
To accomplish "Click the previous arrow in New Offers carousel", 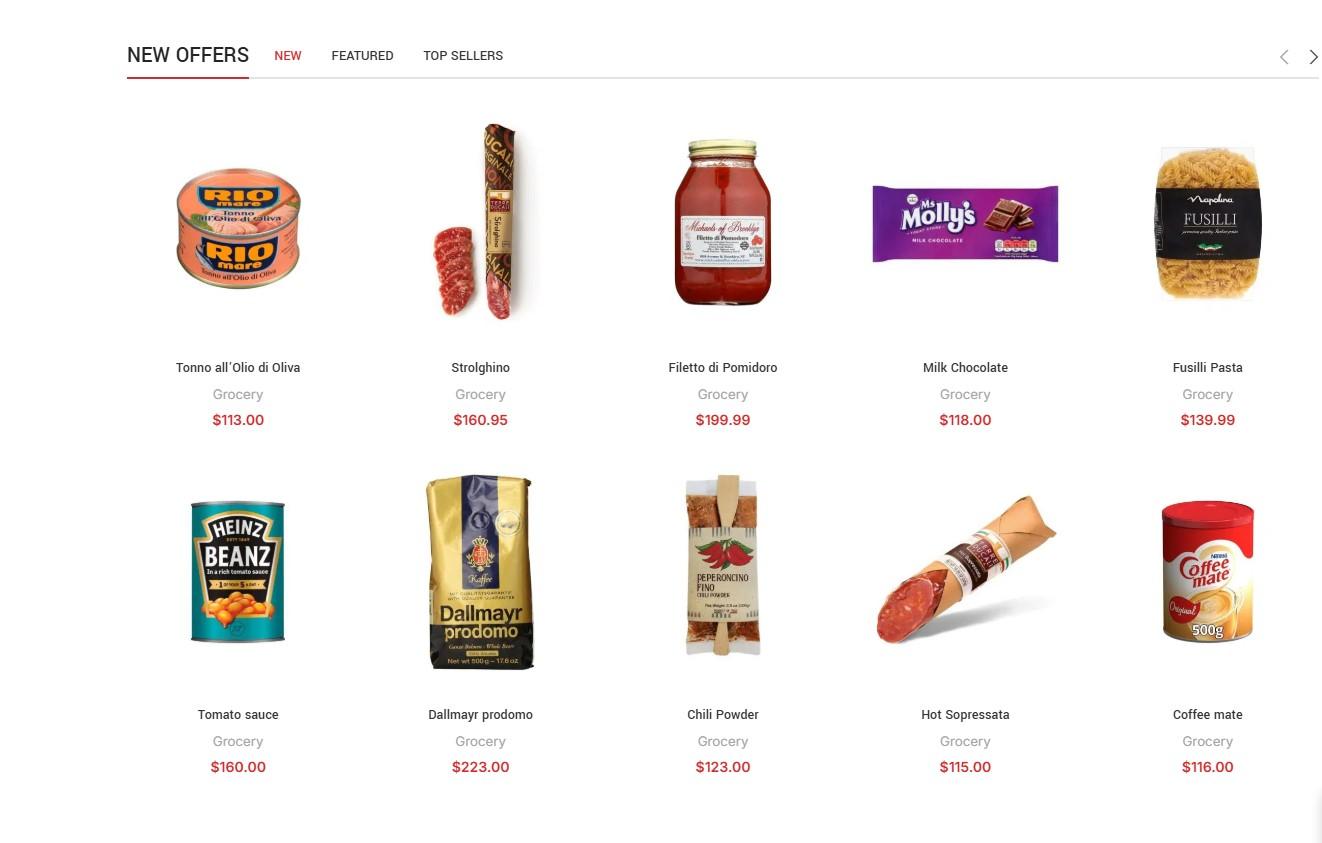I will pyautogui.click(x=1284, y=57).
